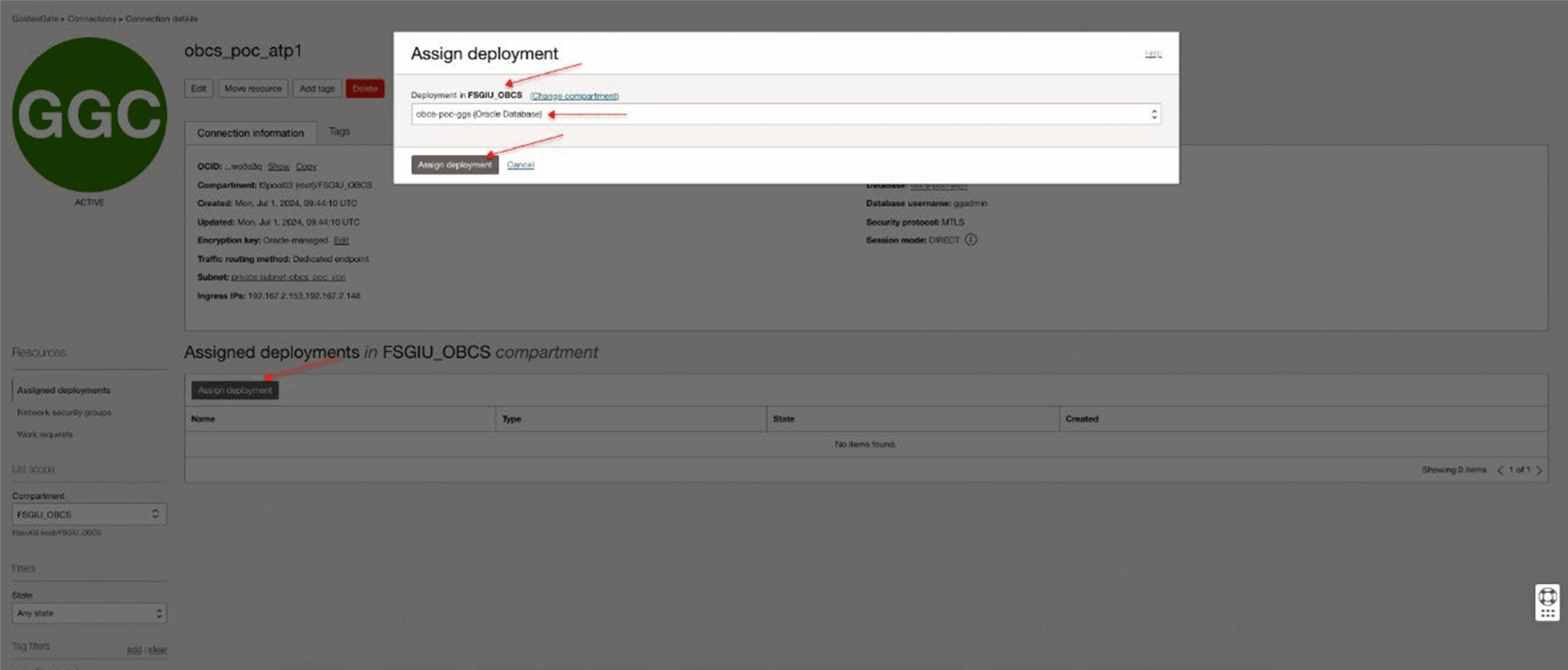Click the Move resource button
This screenshot has height=670, width=1568.
[253, 88]
